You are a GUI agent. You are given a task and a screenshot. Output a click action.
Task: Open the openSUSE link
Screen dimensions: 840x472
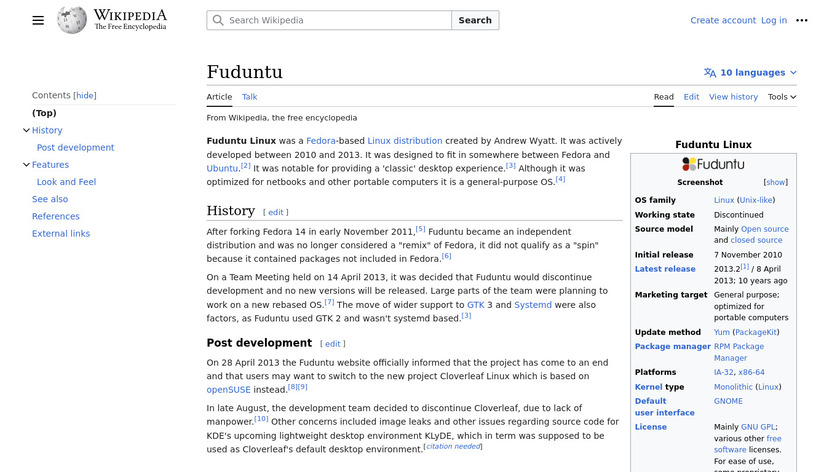point(228,389)
